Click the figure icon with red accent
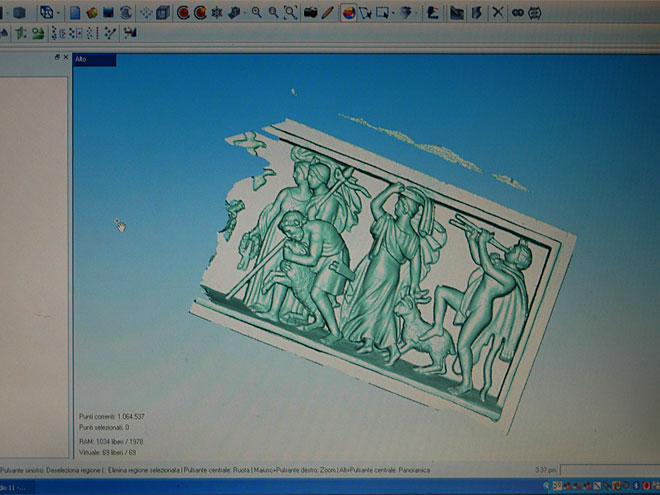This screenshot has height=495, width=660. point(432,13)
